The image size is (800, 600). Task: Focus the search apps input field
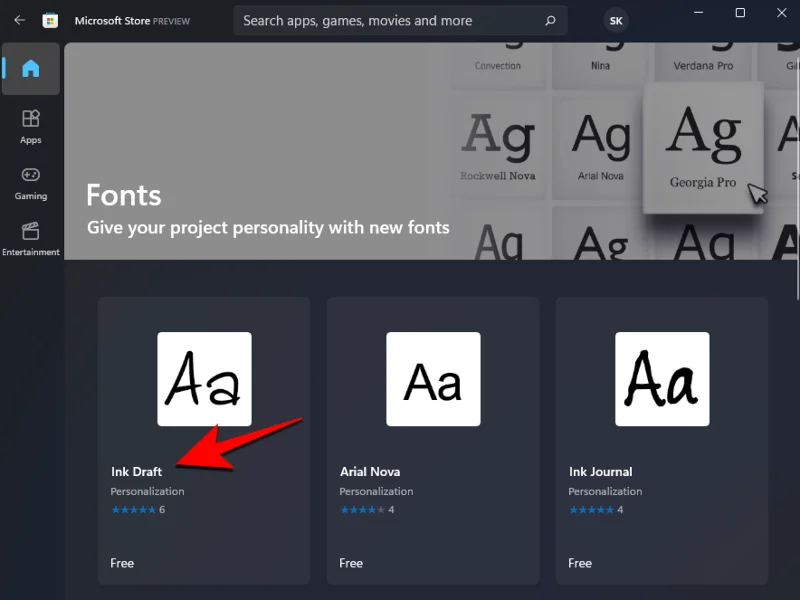pos(400,20)
